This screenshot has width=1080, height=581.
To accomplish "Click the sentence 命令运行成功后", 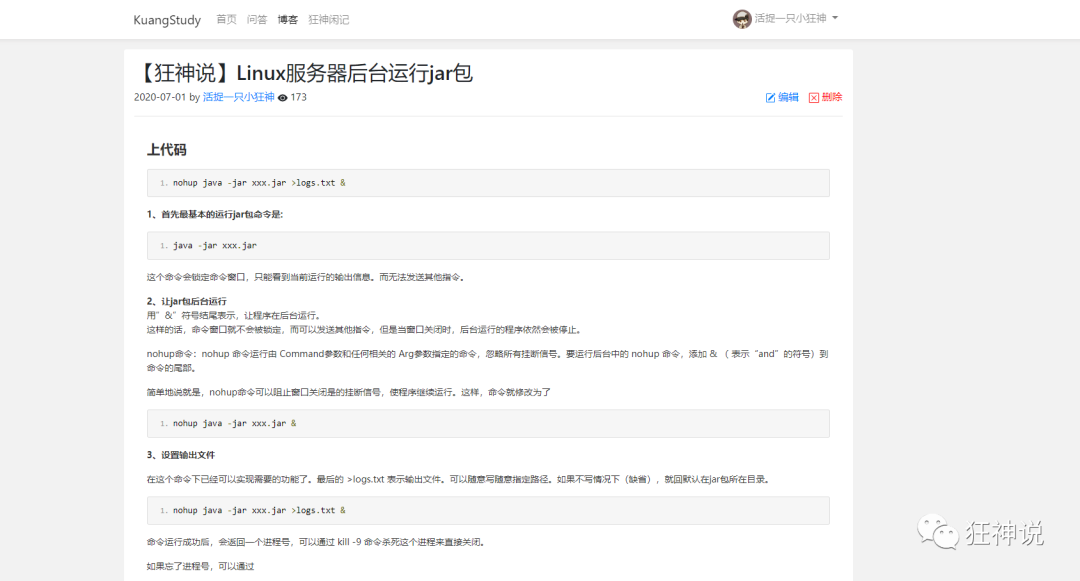I will point(316,542).
